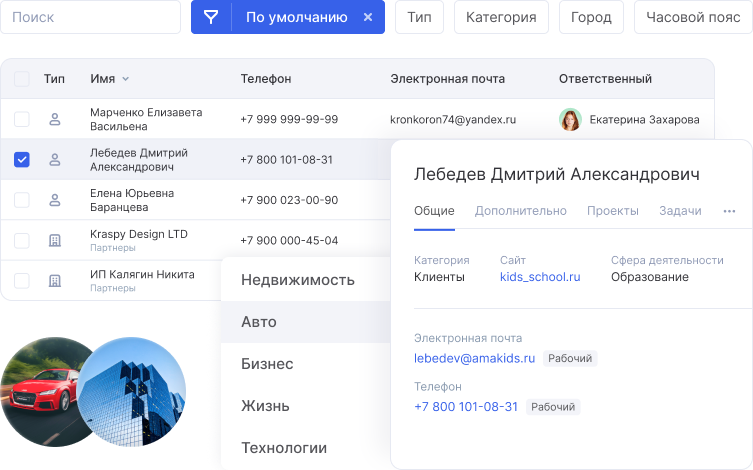This screenshot has height=470, width=753.
Task: Open more tabs ellipsis in contact card
Action: tap(729, 211)
